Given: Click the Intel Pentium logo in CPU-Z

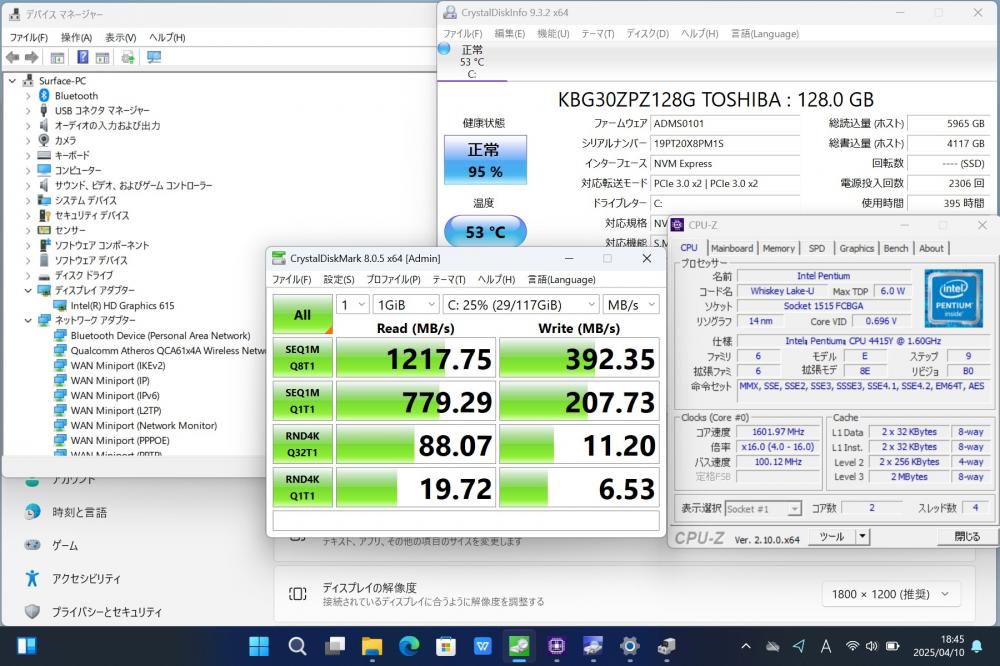Looking at the screenshot, I should 953,299.
